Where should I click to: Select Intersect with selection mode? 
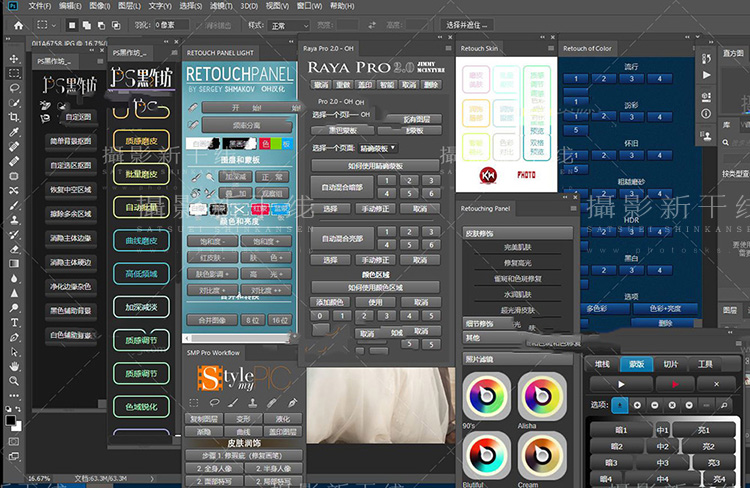point(116,25)
